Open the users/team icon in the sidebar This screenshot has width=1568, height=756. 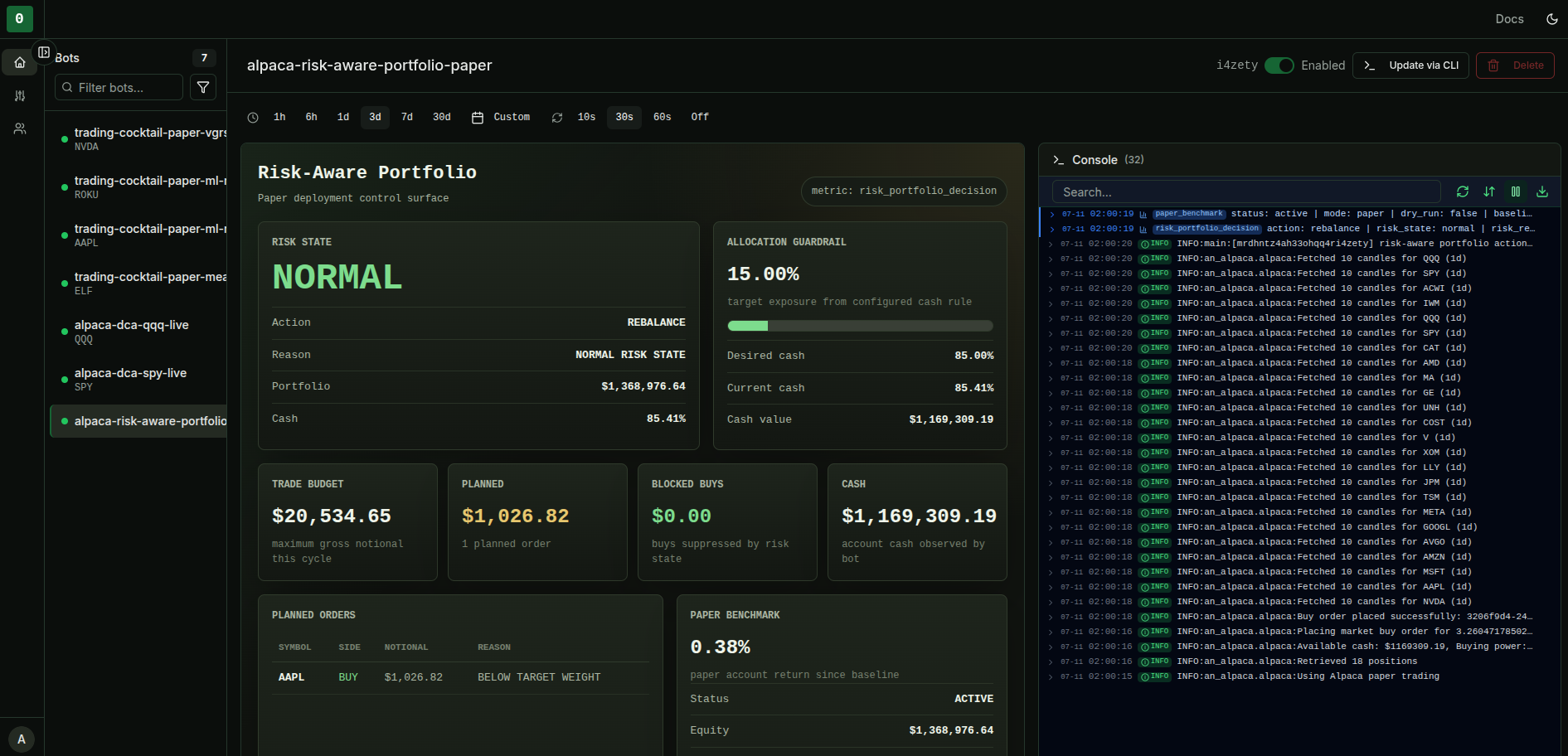[20, 128]
